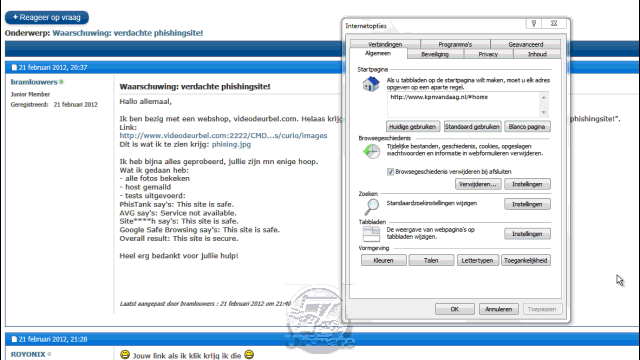Toggle Browsegeschiedenis verwijderen bij afsluiten checkbox
The width and height of the screenshot is (640, 360).
390,172
